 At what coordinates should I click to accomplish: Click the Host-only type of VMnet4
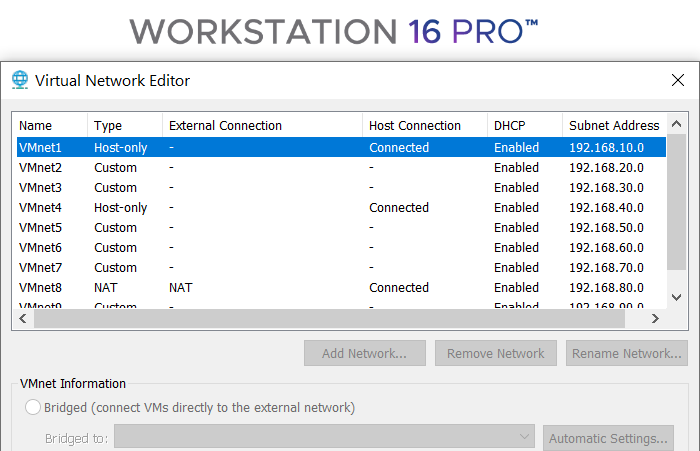pyautogui.click(x=121, y=208)
